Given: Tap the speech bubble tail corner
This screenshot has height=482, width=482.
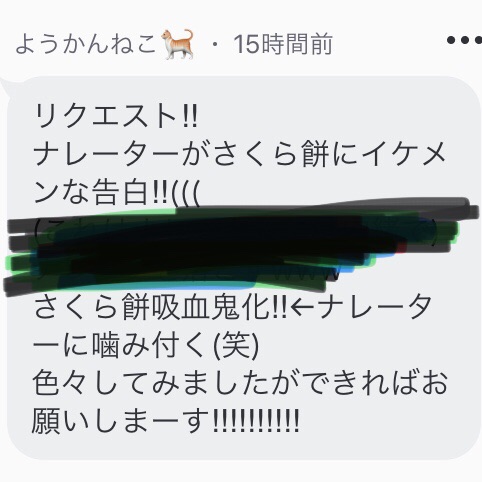Looking at the screenshot, I should 6,87.
